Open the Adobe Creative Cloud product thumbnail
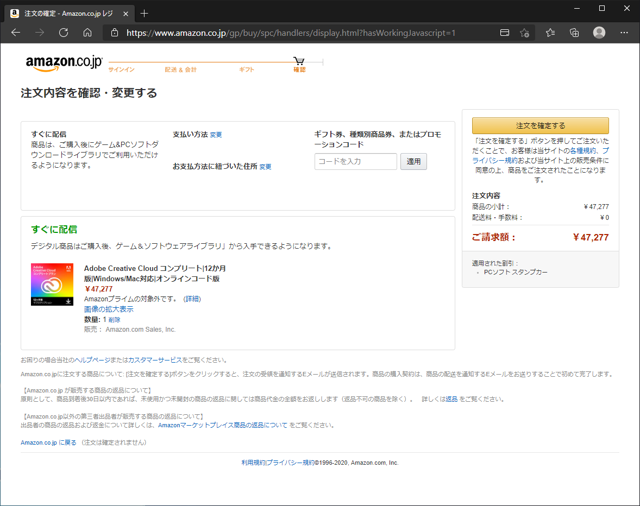Image resolution: width=640 pixels, height=506 pixels. pyautogui.click(x=52, y=284)
